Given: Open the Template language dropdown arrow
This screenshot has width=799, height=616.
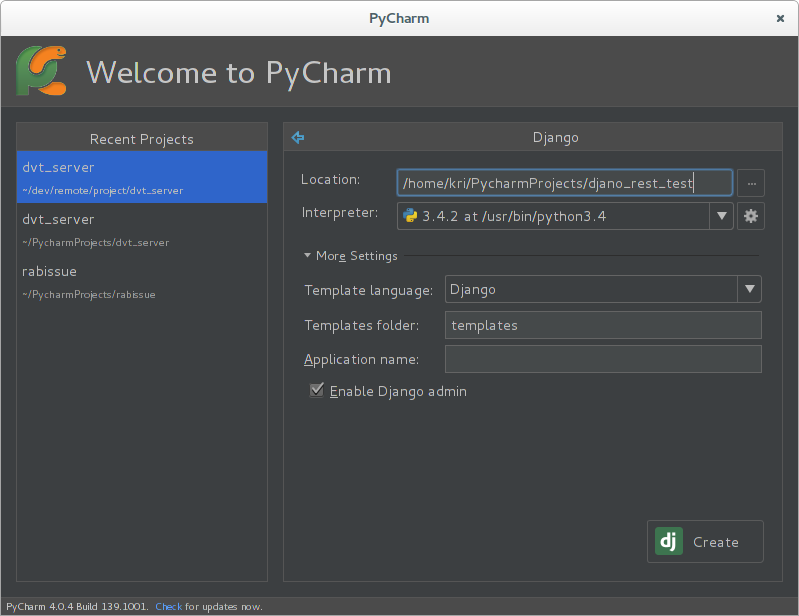Looking at the screenshot, I should pyautogui.click(x=750, y=289).
